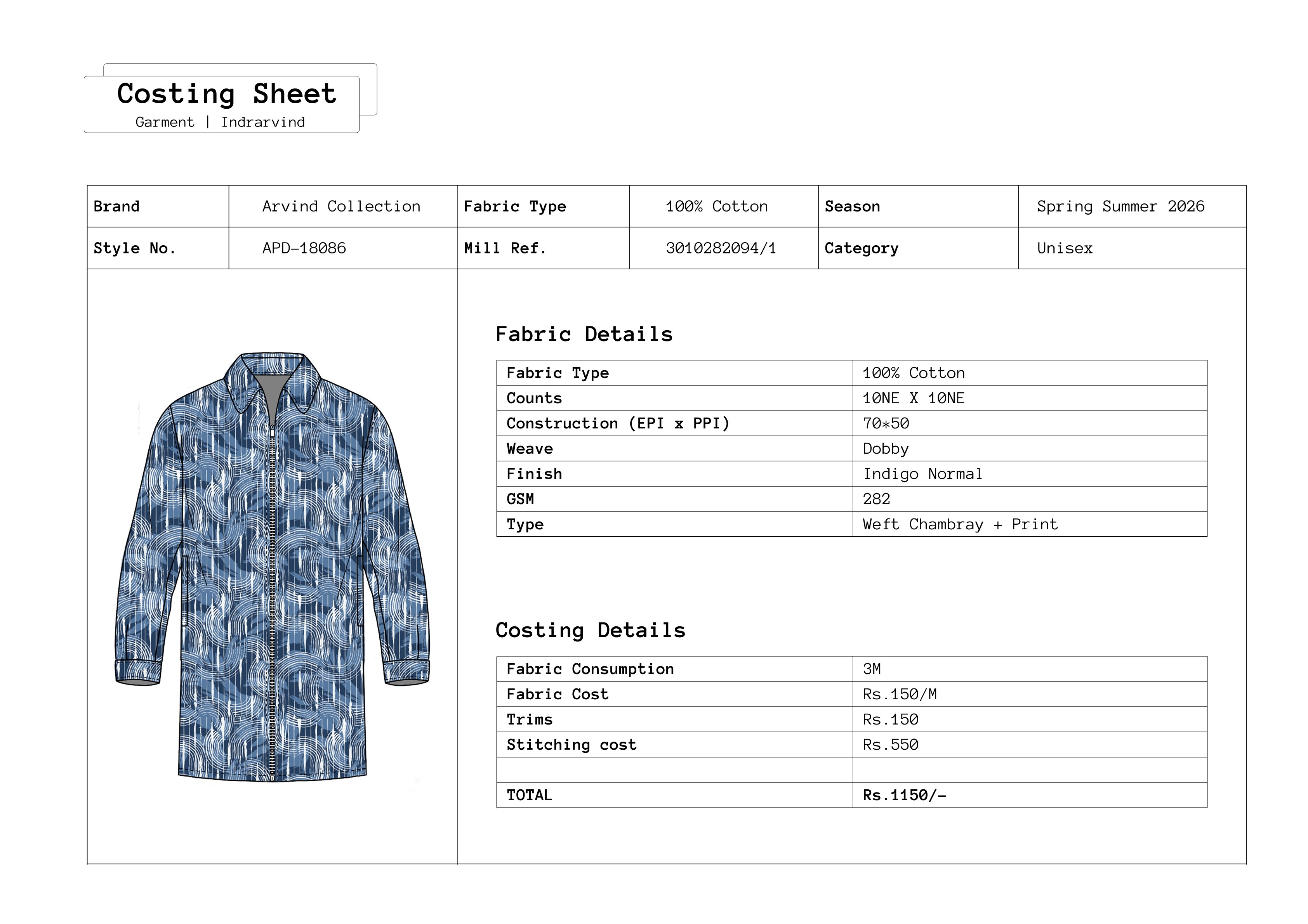The image size is (1308, 924).
Task: Click the Spring Summer 2026 season cell
Action: pyautogui.click(x=1120, y=207)
